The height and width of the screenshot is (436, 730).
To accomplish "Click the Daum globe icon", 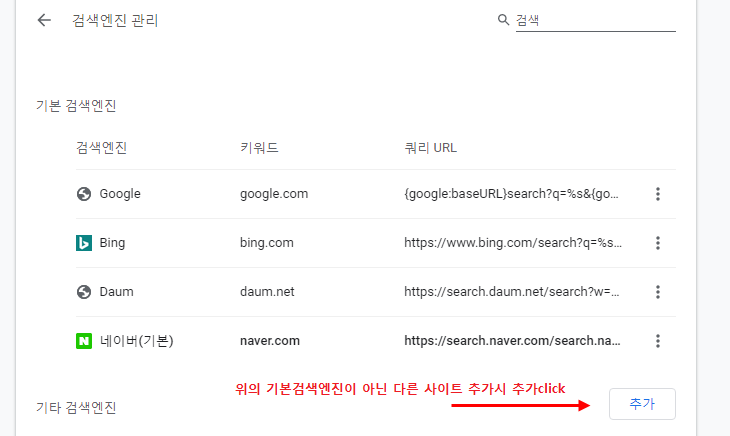I will pos(84,292).
